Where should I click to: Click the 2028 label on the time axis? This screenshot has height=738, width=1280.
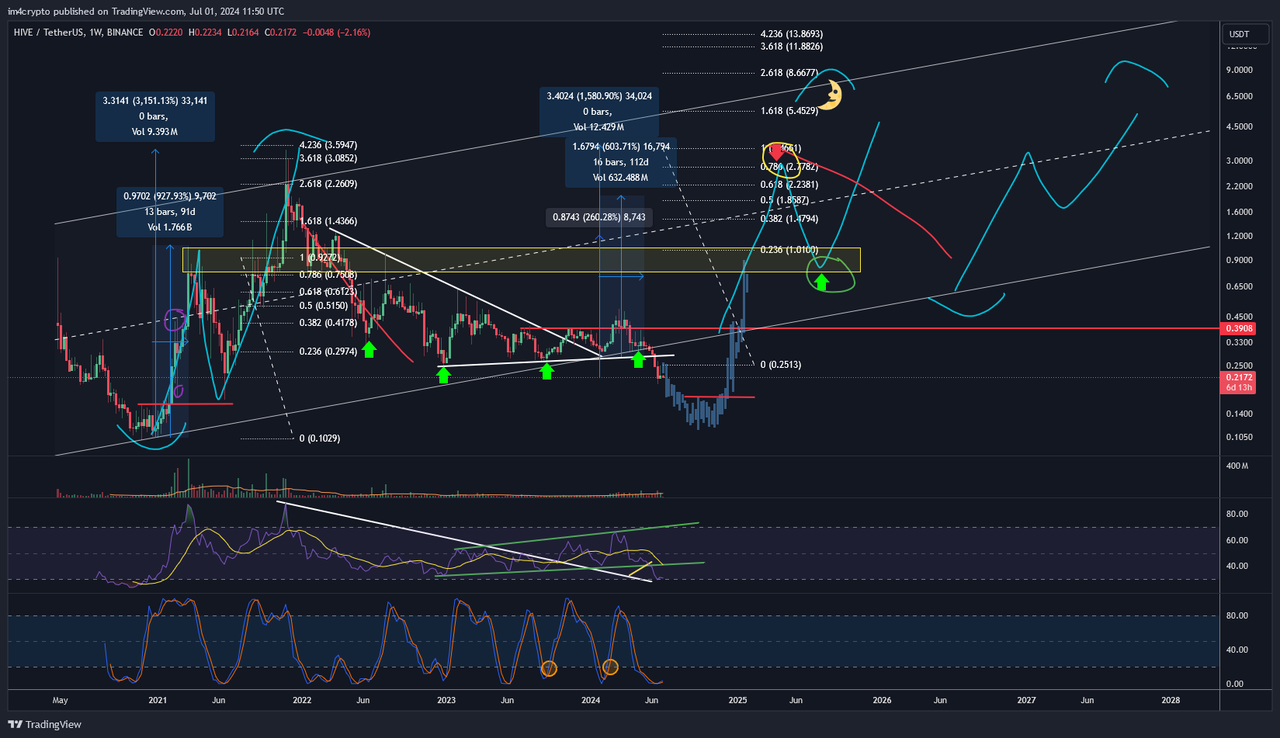[1170, 701]
